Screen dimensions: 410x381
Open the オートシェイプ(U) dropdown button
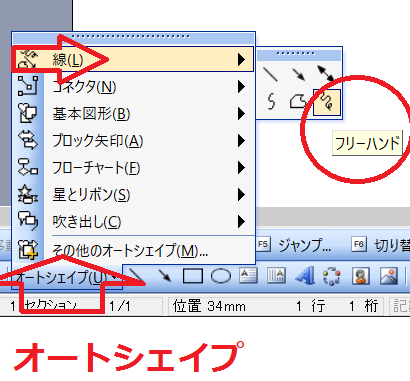tap(67, 277)
